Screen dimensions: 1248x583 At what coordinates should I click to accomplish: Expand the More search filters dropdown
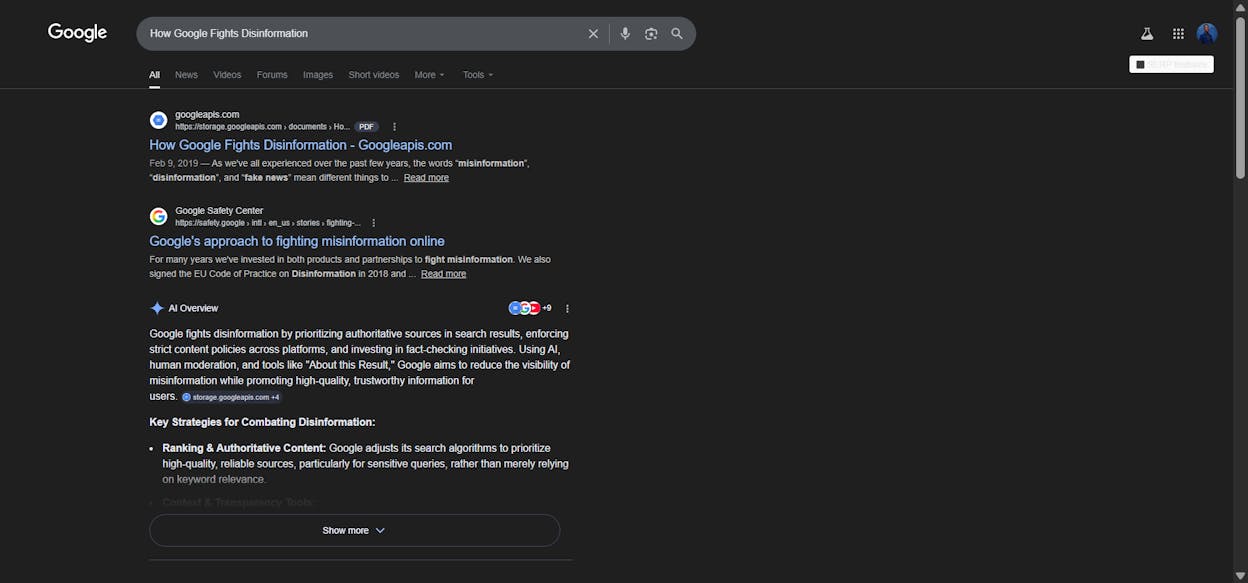[x=429, y=75]
